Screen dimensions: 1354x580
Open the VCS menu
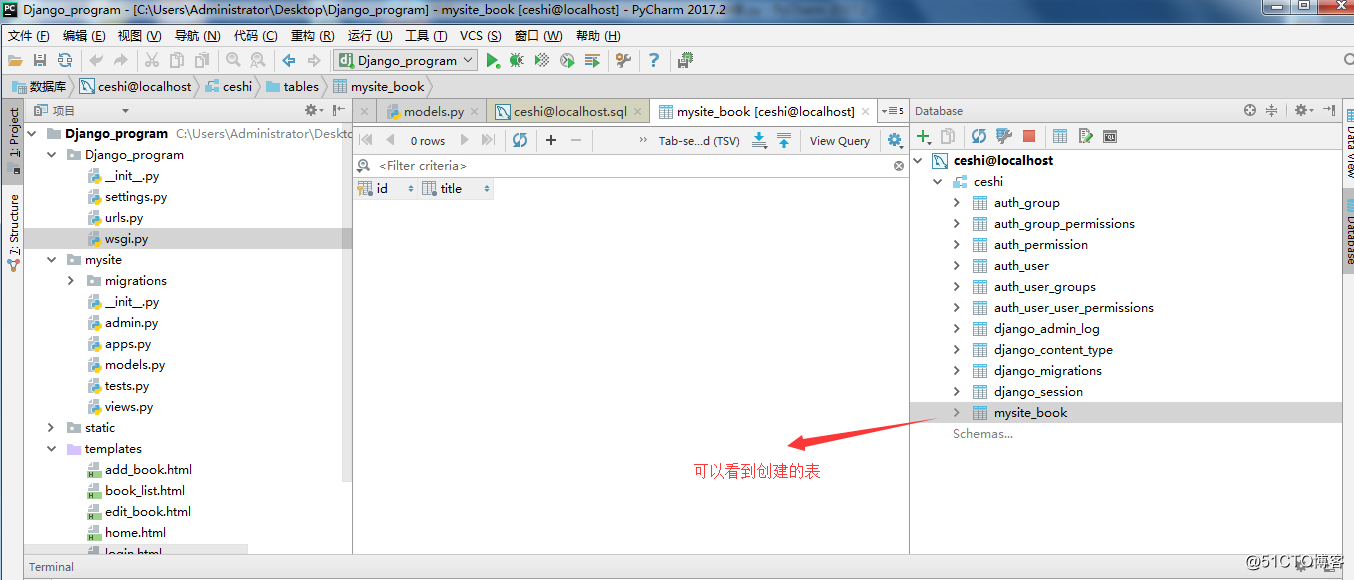(x=481, y=36)
